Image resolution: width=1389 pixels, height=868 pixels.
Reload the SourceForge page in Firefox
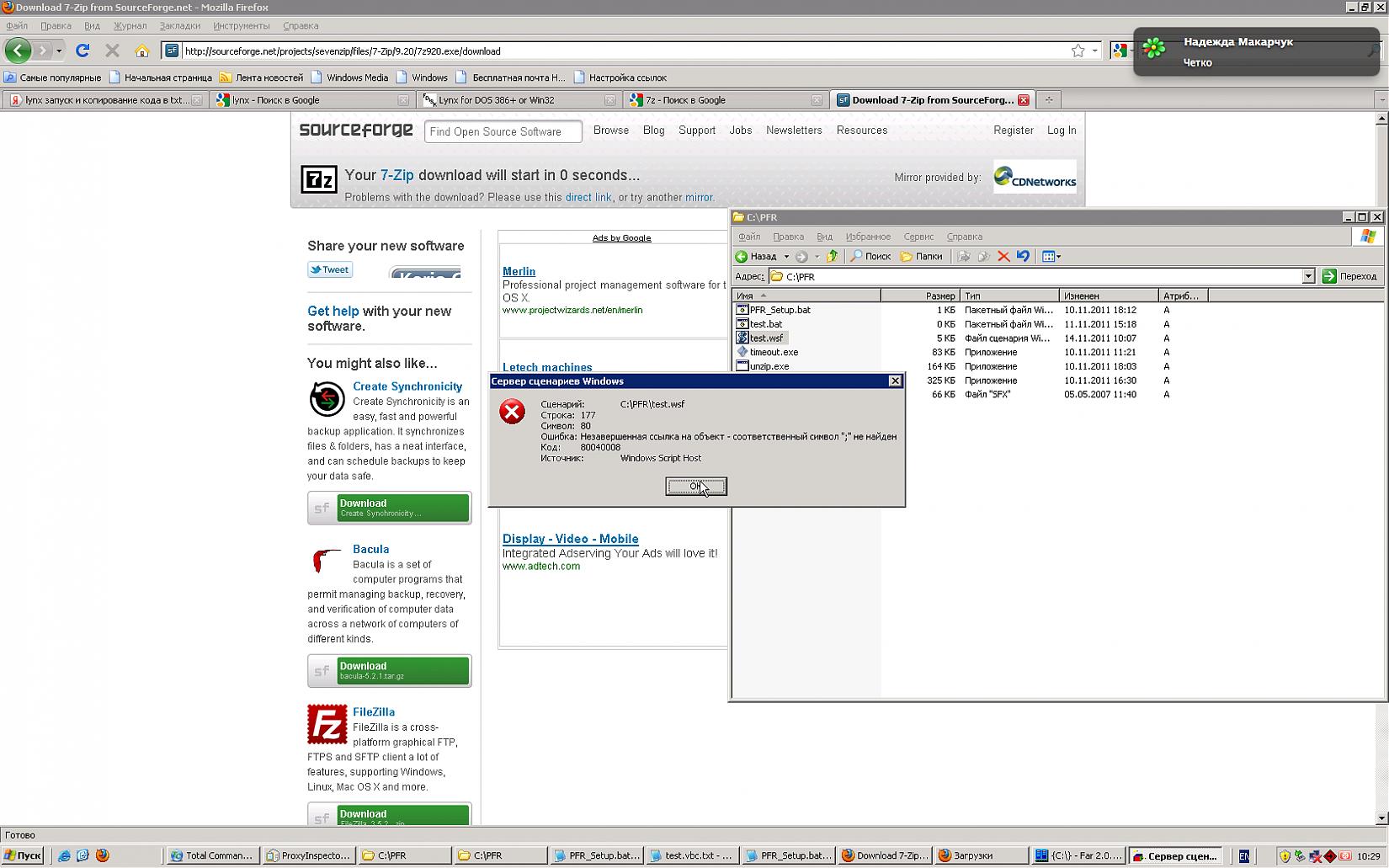(82, 51)
